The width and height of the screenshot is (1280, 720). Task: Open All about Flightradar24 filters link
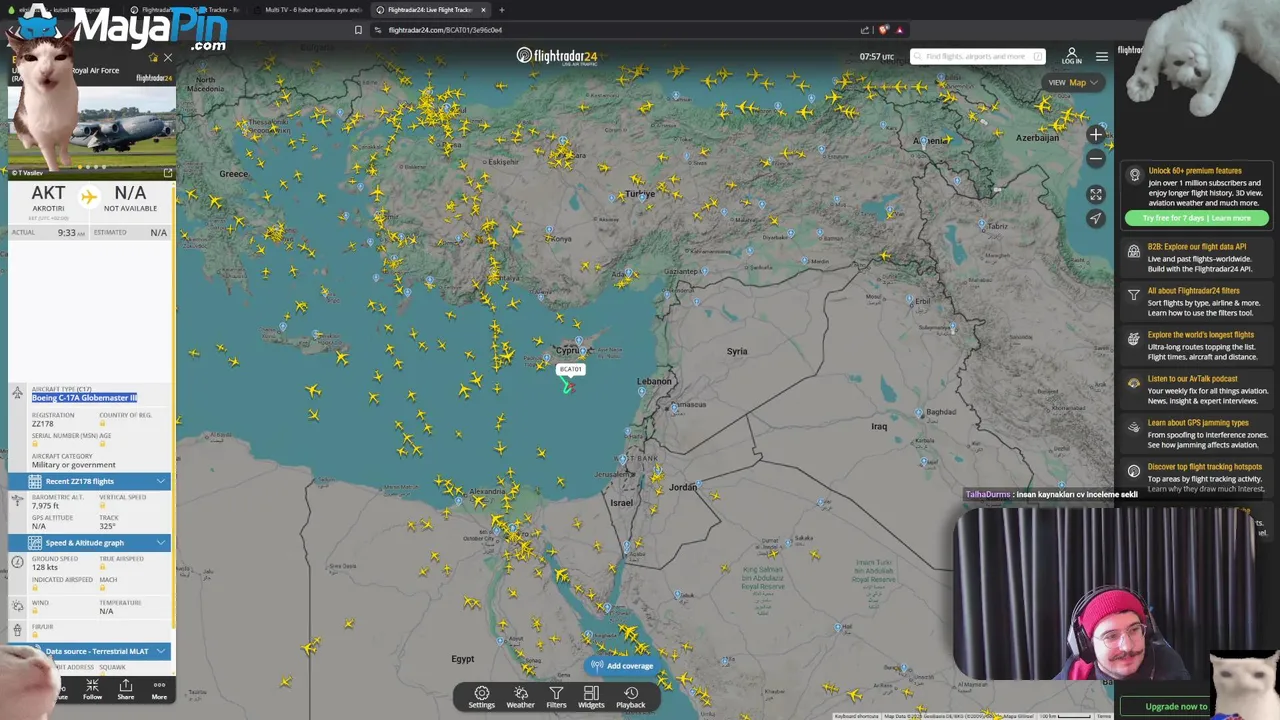pos(1193,291)
